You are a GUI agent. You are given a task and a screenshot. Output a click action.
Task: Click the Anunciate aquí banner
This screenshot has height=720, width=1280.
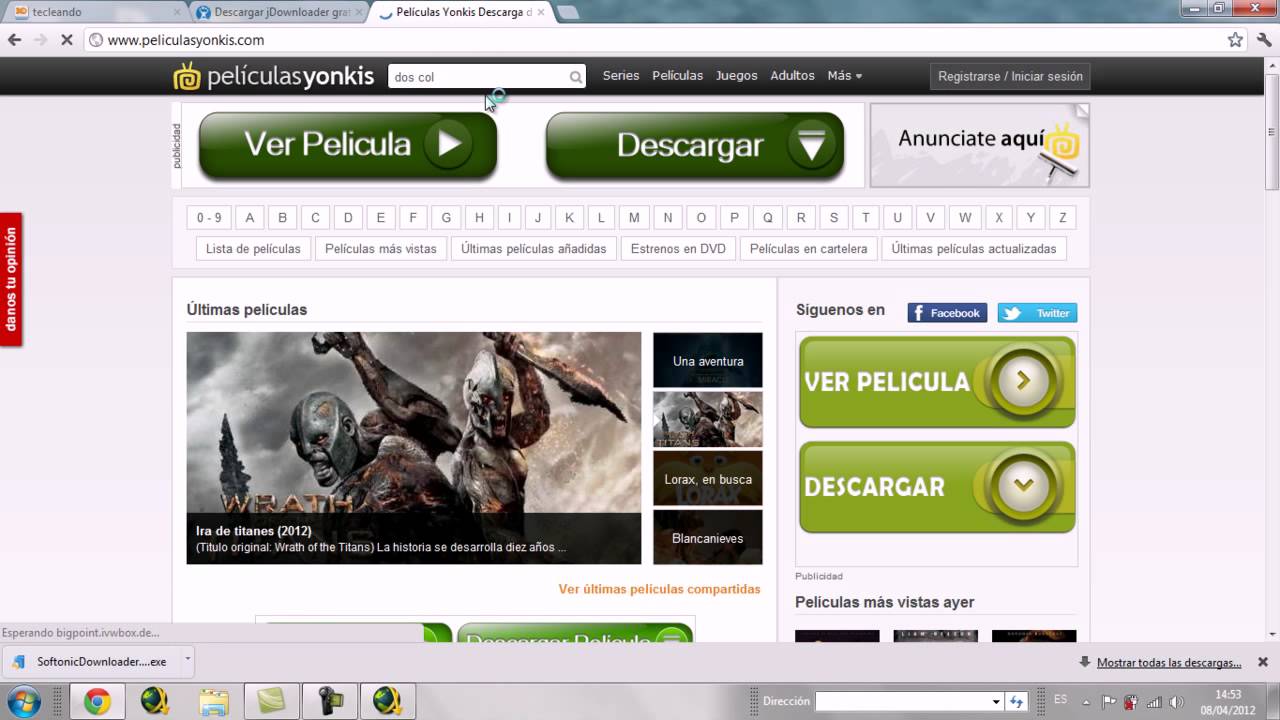pyautogui.click(x=979, y=145)
